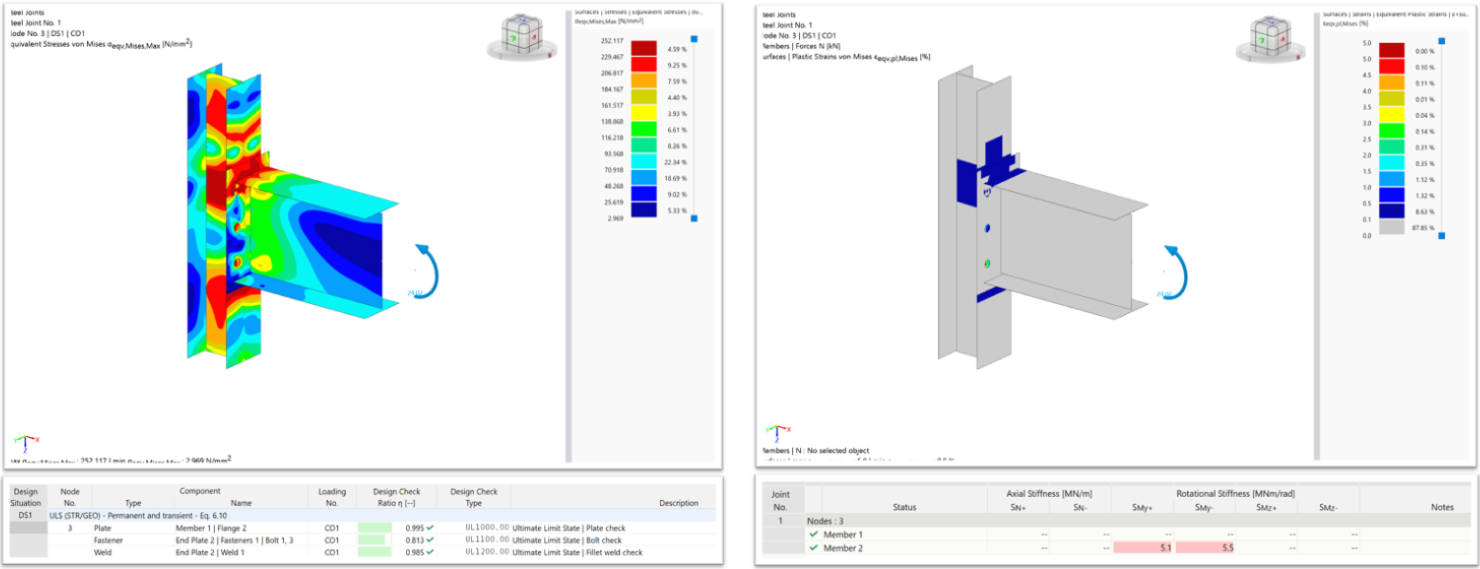Viewport: 1480px width, 569px height.
Task: Click green checkmark beside ratio 0.813
Action: pos(431,539)
